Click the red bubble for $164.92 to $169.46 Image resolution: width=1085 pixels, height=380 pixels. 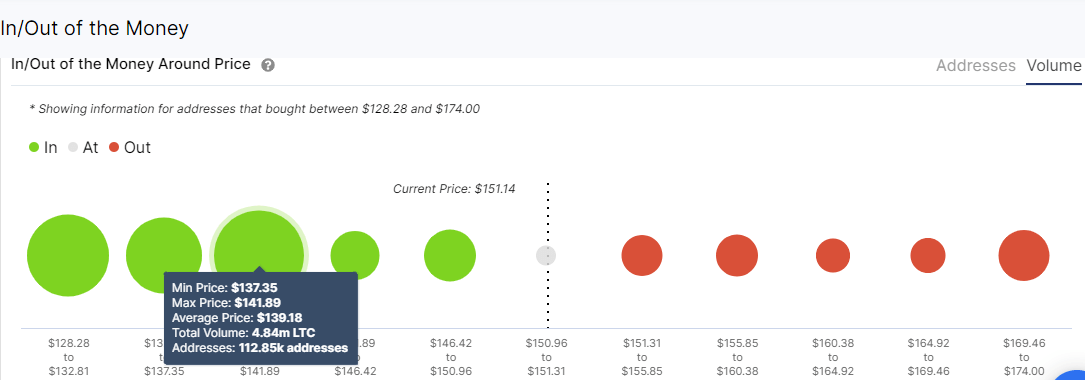pos(928,255)
